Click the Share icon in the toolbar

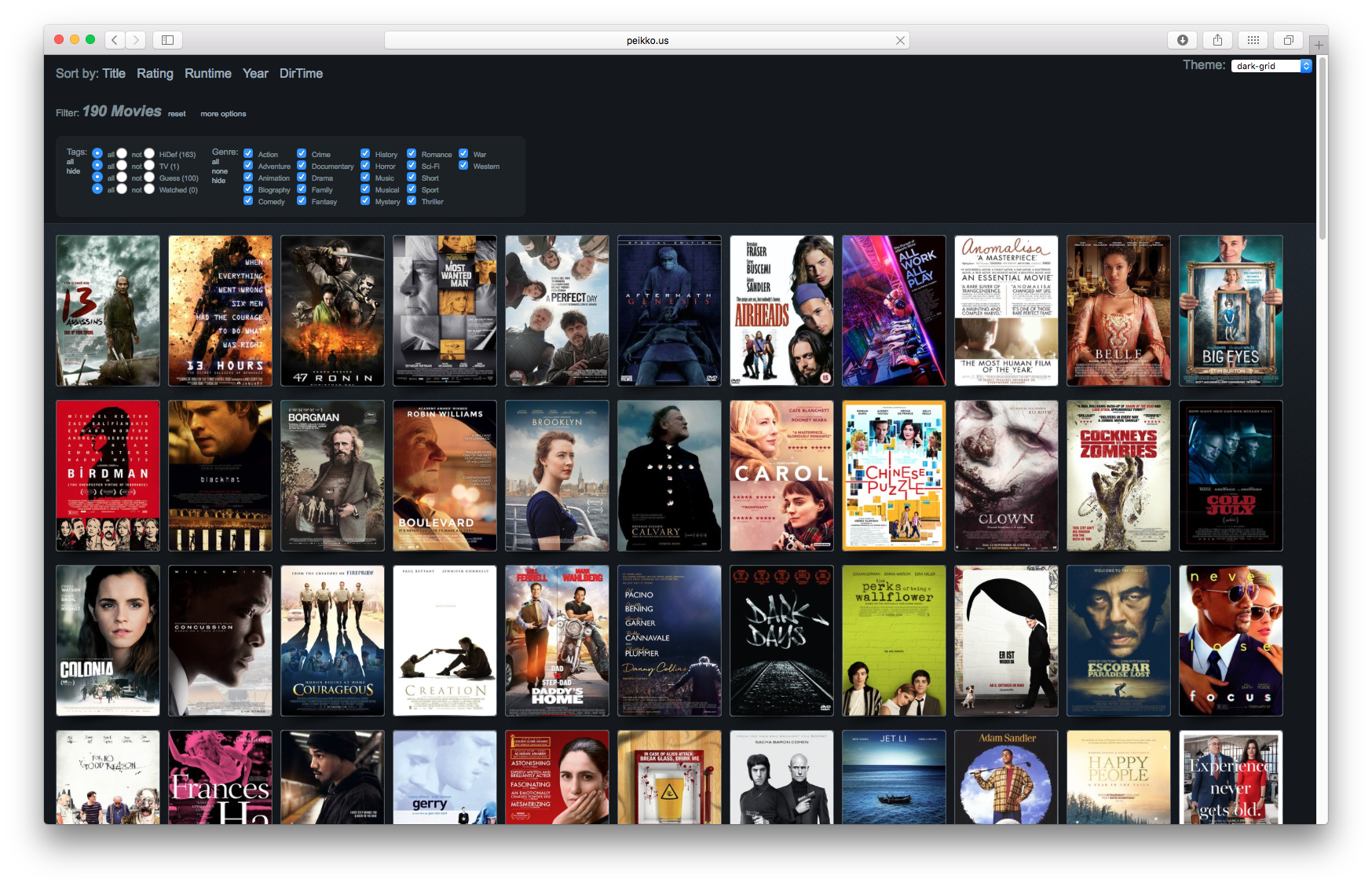[x=1217, y=39]
